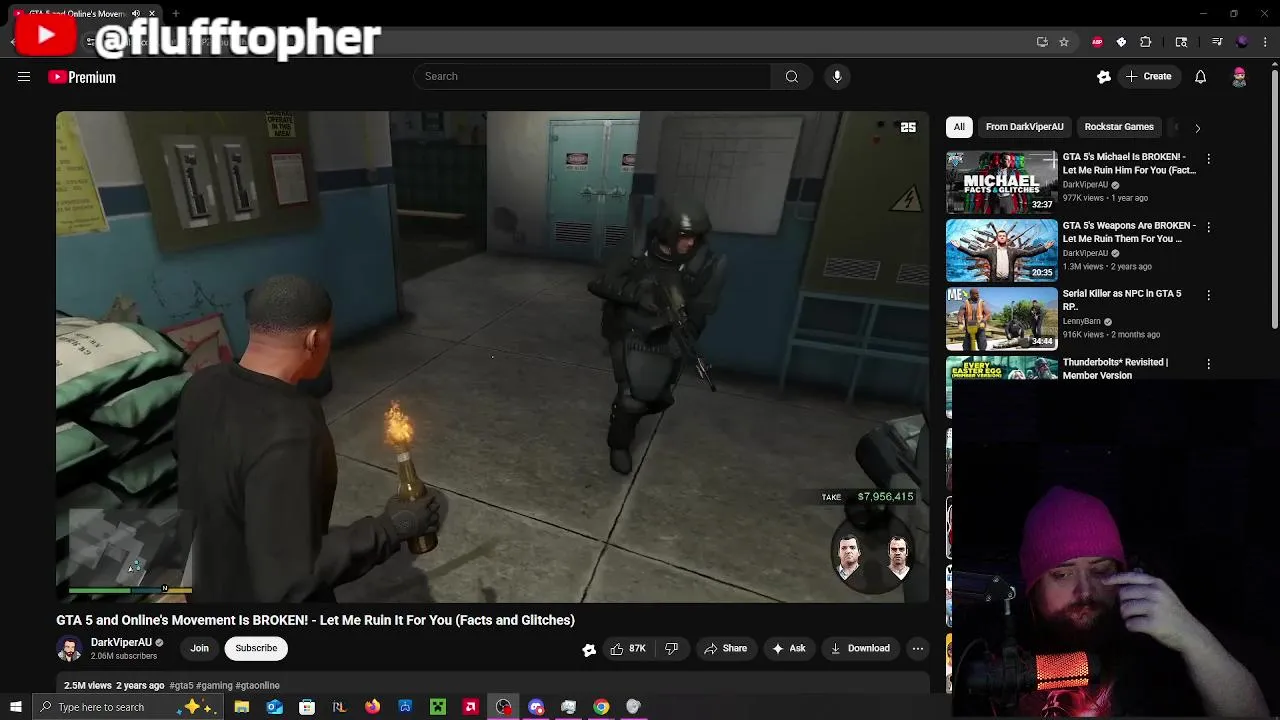1280x720 pixels.
Task: Open the #gaming hashtag link
Action: pos(214,686)
